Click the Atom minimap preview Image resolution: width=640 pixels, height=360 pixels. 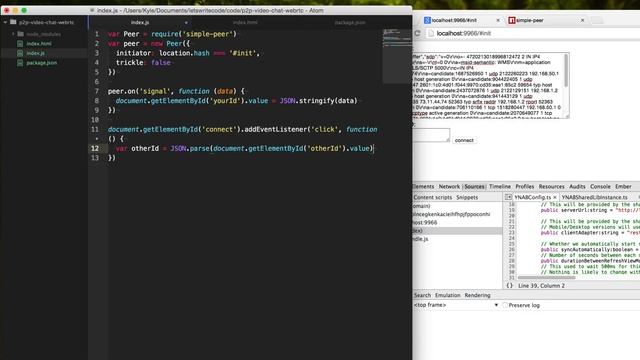point(397,56)
